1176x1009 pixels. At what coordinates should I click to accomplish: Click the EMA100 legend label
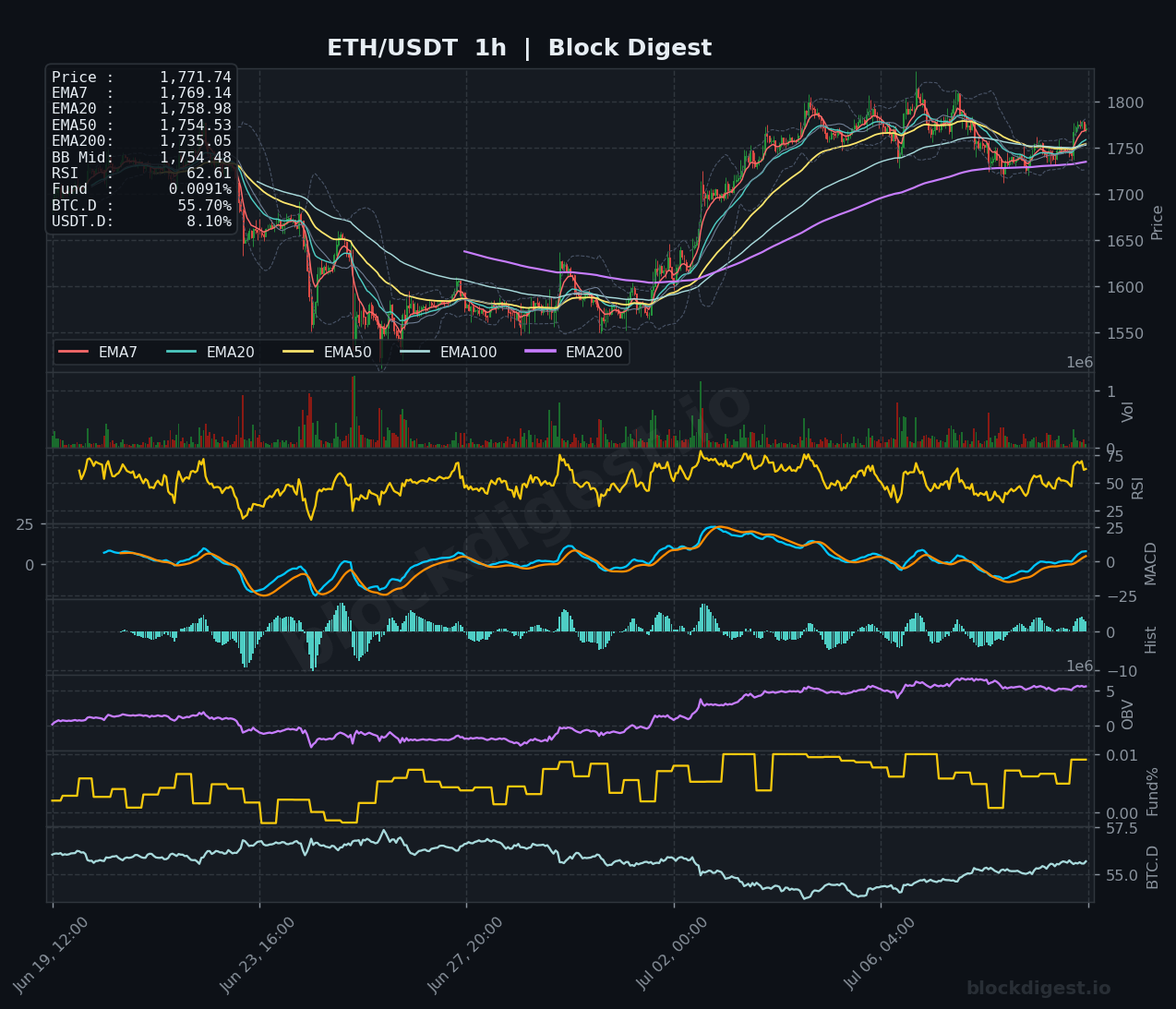pyautogui.click(x=468, y=353)
